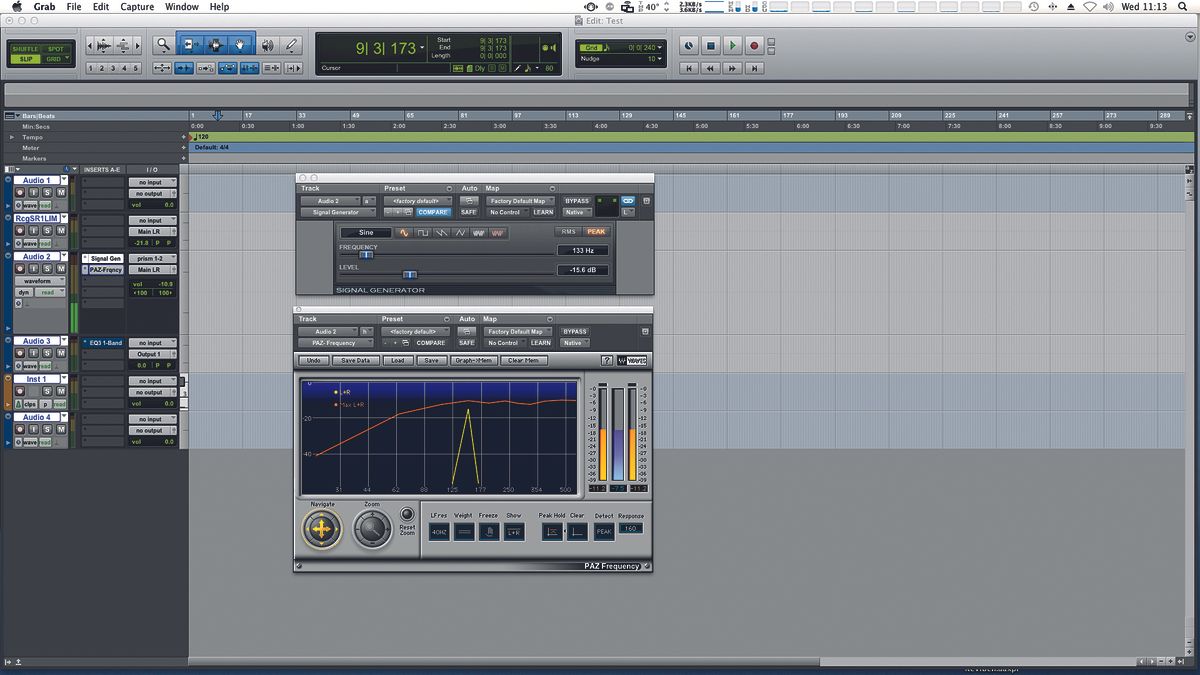Select the Scrubber tool

pyautogui.click(x=268, y=44)
